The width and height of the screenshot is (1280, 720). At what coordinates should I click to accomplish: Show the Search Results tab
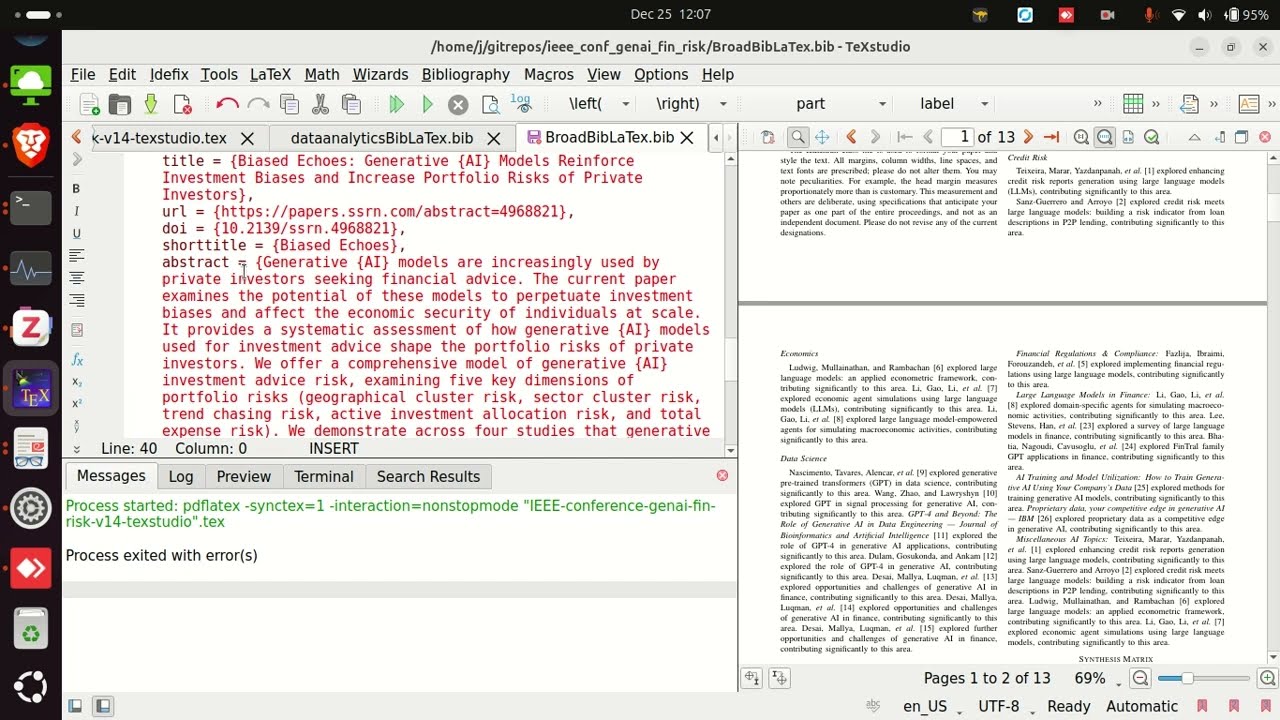(428, 476)
